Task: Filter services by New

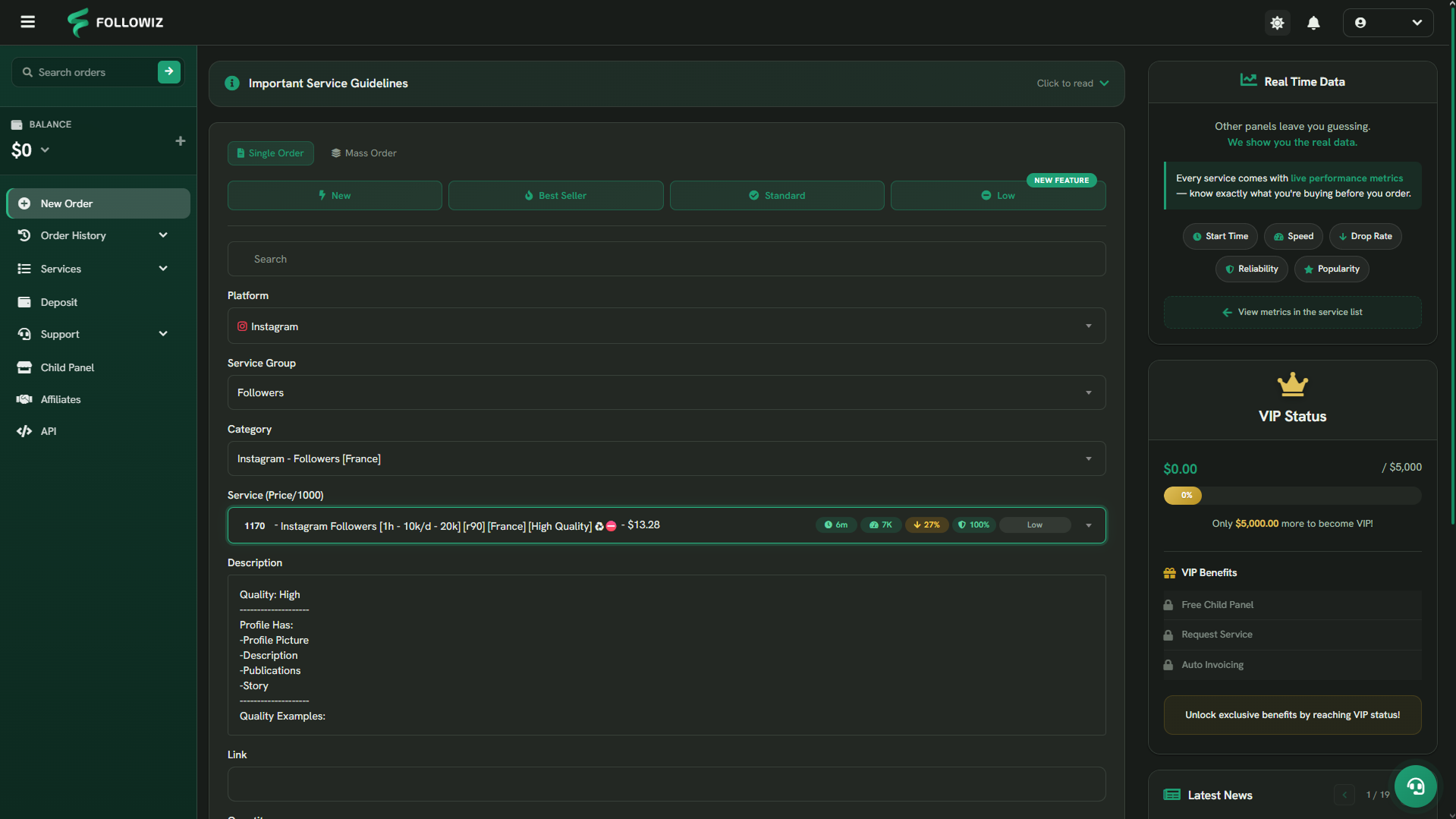Action: click(335, 195)
